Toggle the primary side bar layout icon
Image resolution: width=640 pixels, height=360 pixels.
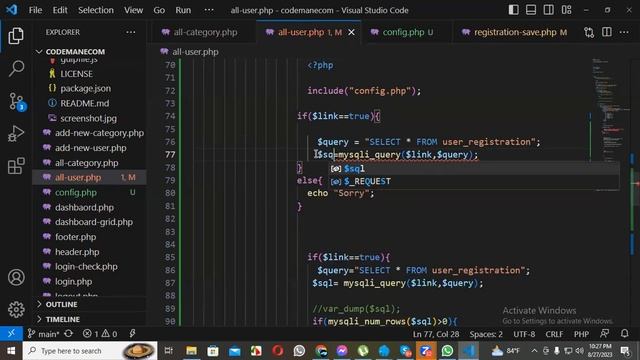(x=513, y=10)
